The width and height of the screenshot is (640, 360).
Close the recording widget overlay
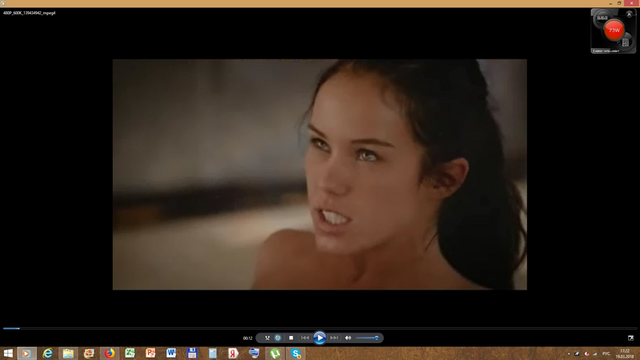[629, 14]
